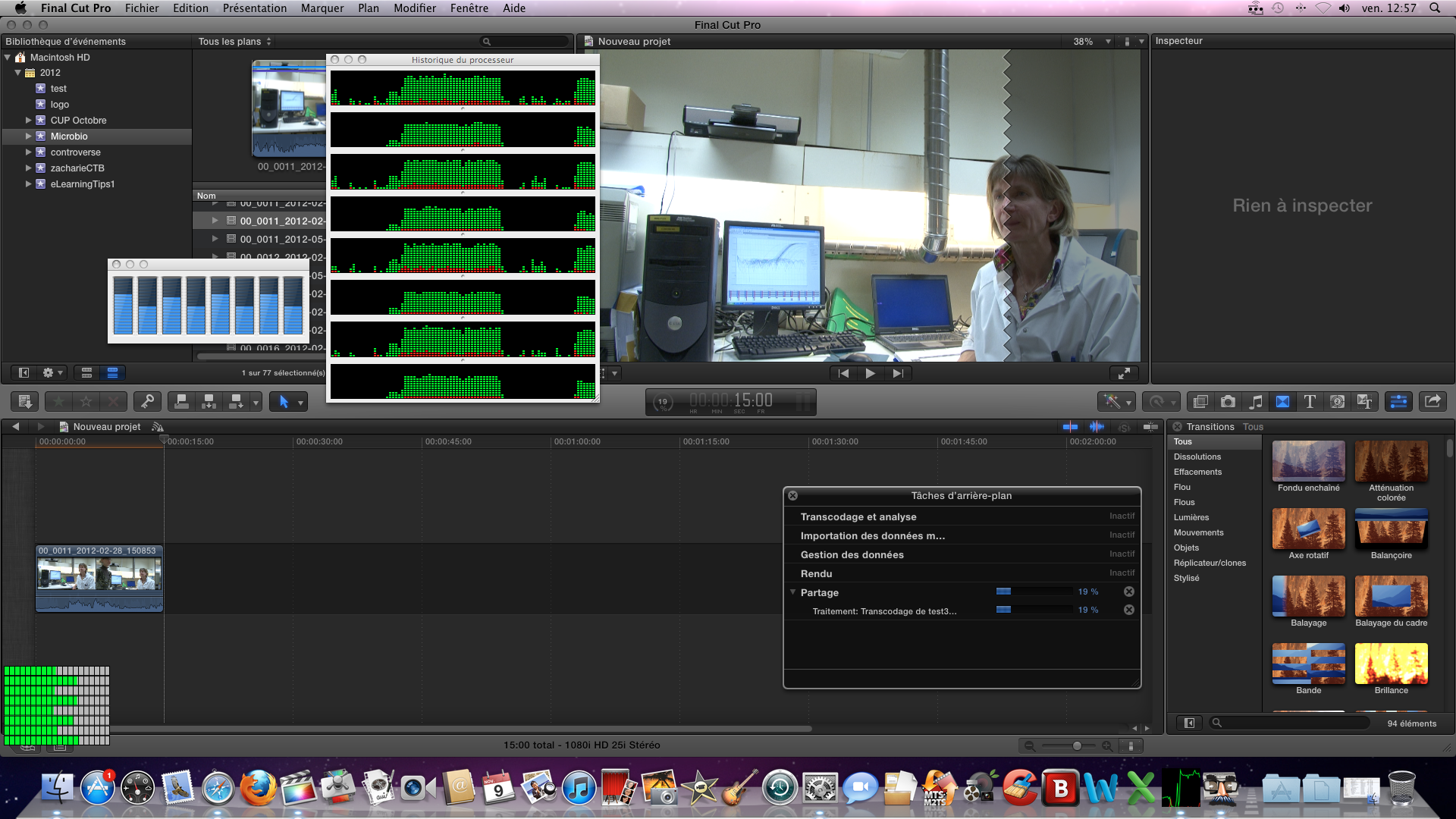The image size is (1456, 819).
Task: Go back in timeline history arrow
Action: click(x=16, y=426)
